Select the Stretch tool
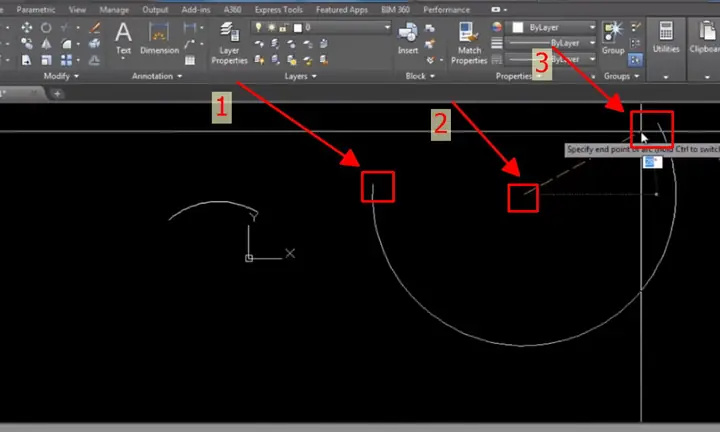The height and width of the screenshot is (432, 720). click(x=27, y=60)
